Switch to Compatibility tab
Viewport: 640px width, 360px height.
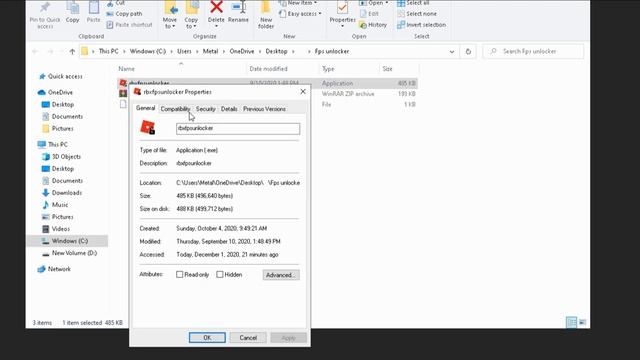(175, 109)
